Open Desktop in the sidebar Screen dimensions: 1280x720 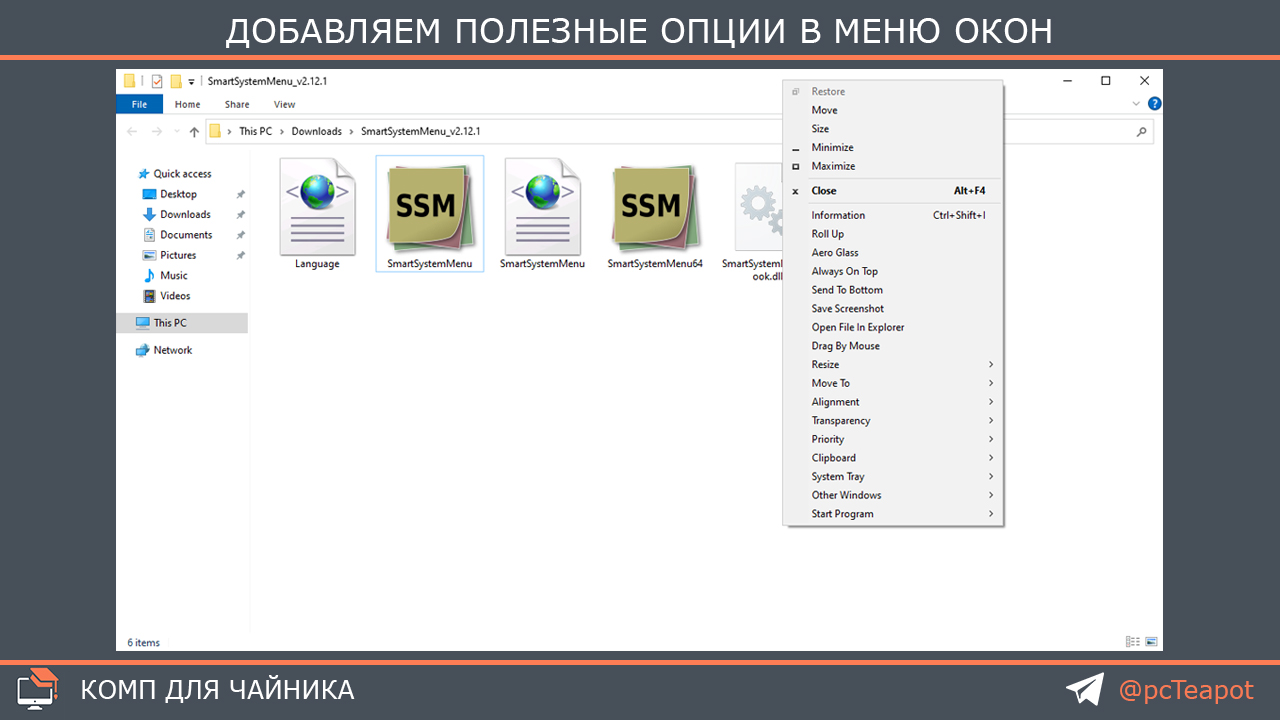coord(170,194)
